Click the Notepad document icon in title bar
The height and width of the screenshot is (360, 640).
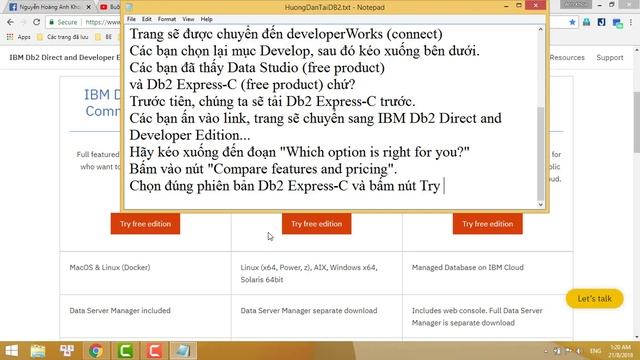pyautogui.click(x=129, y=7)
